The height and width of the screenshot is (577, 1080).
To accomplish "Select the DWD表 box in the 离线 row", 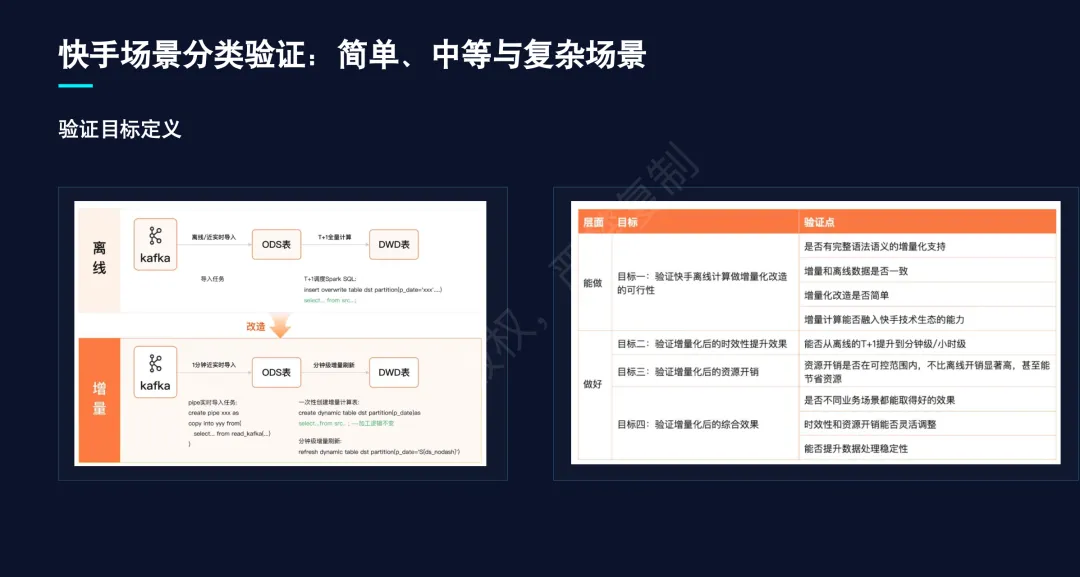I will (x=394, y=244).
